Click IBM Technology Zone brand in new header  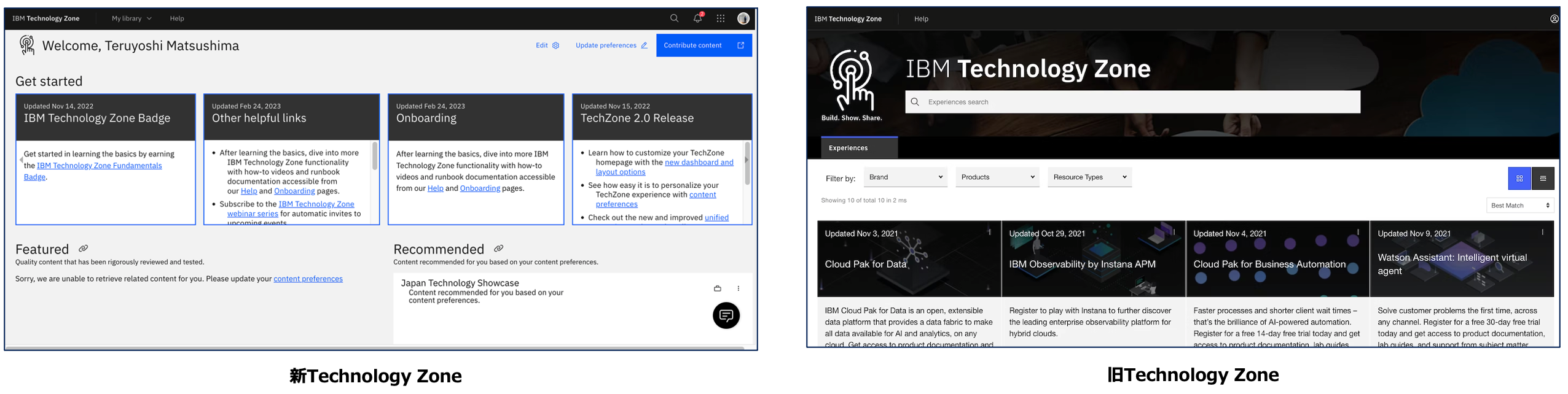[46, 18]
